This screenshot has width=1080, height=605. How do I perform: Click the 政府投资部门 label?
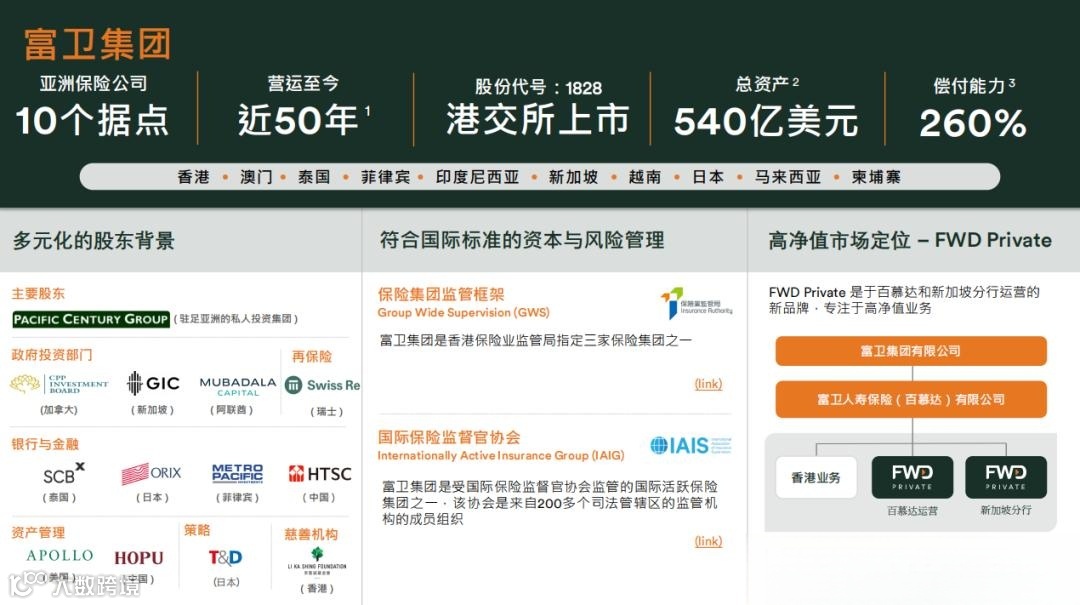[x=52, y=355]
